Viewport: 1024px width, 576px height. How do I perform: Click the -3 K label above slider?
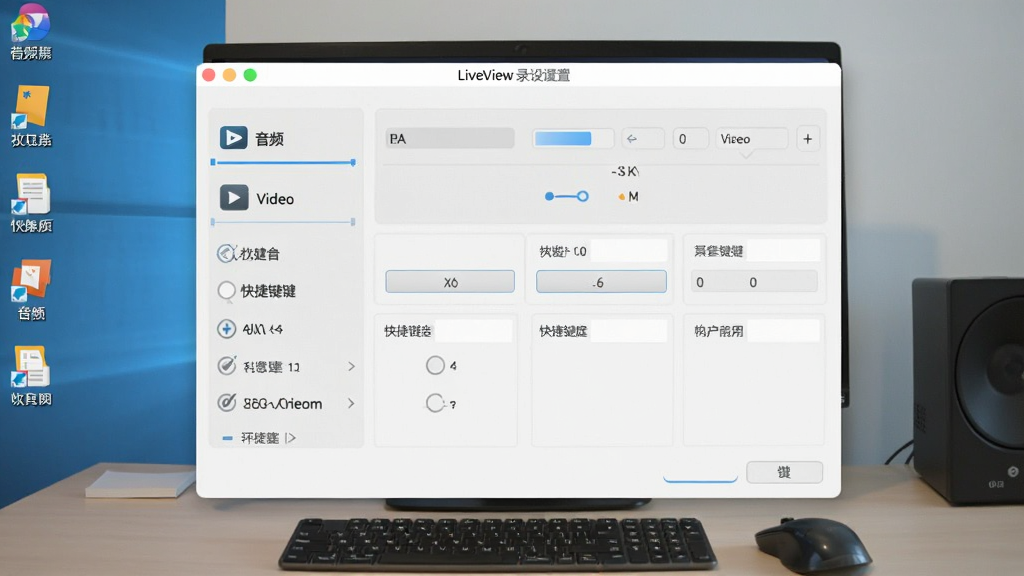point(625,171)
